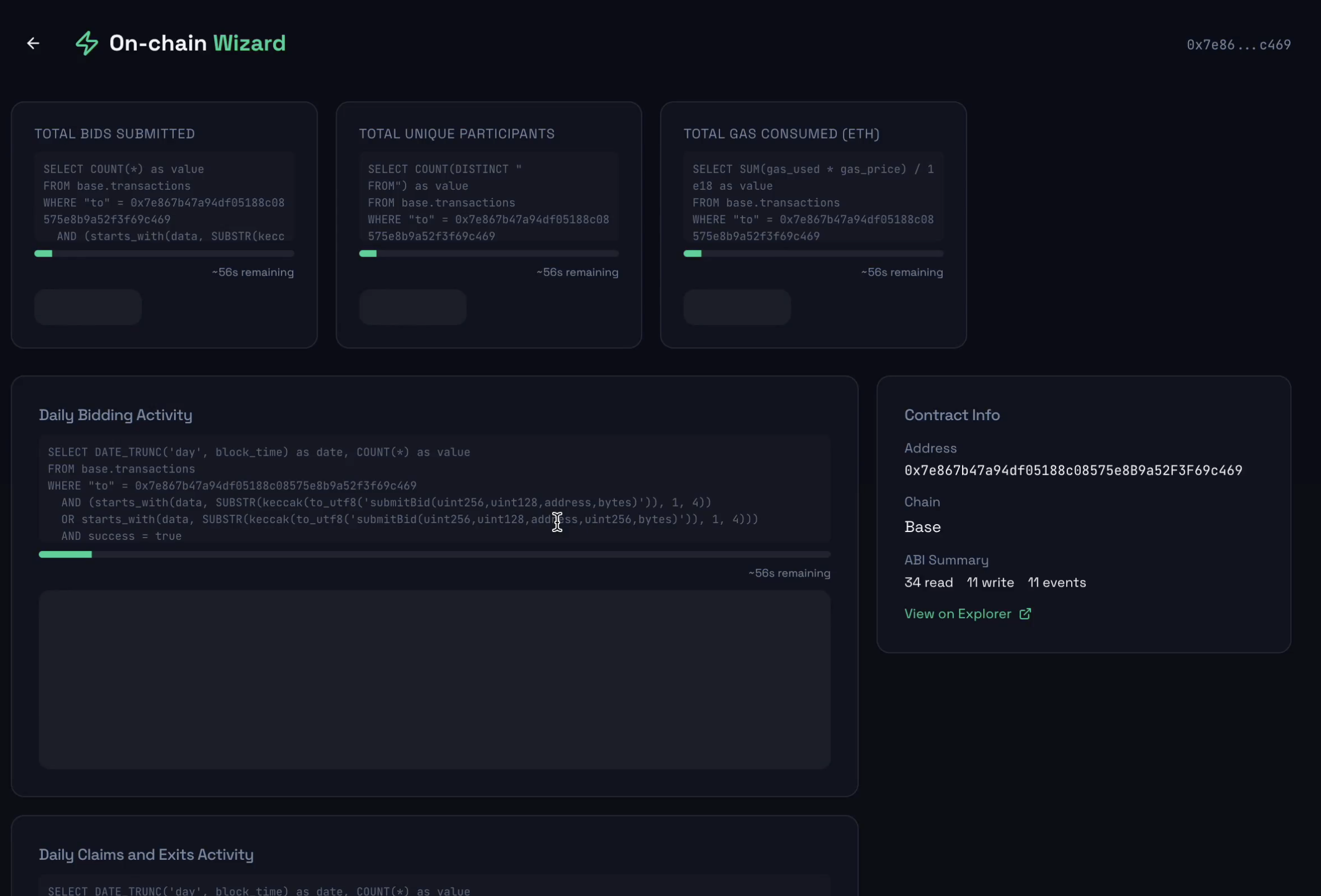Click the external-link icon beside View on Explorer
This screenshot has width=1321, height=896.
[x=1025, y=613]
